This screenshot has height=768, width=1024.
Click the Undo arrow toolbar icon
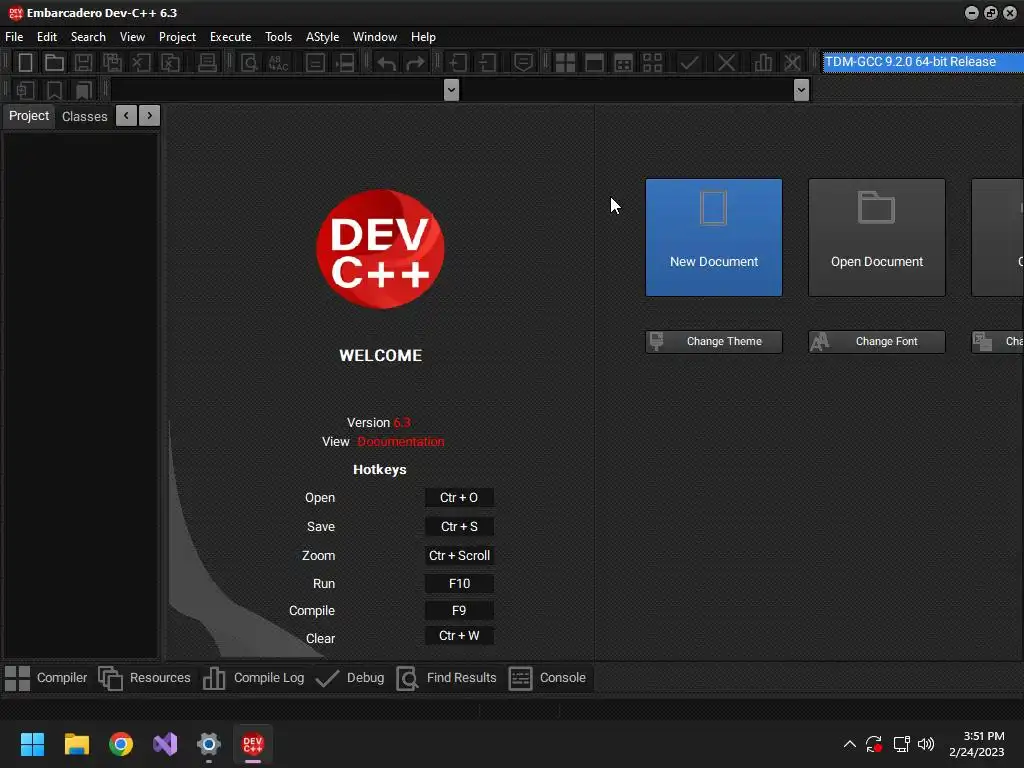387,63
